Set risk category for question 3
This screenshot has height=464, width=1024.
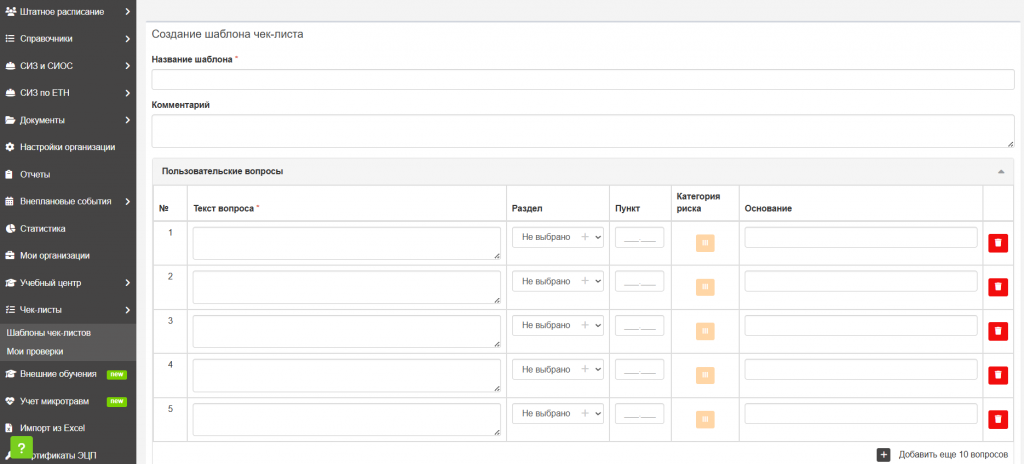click(705, 331)
